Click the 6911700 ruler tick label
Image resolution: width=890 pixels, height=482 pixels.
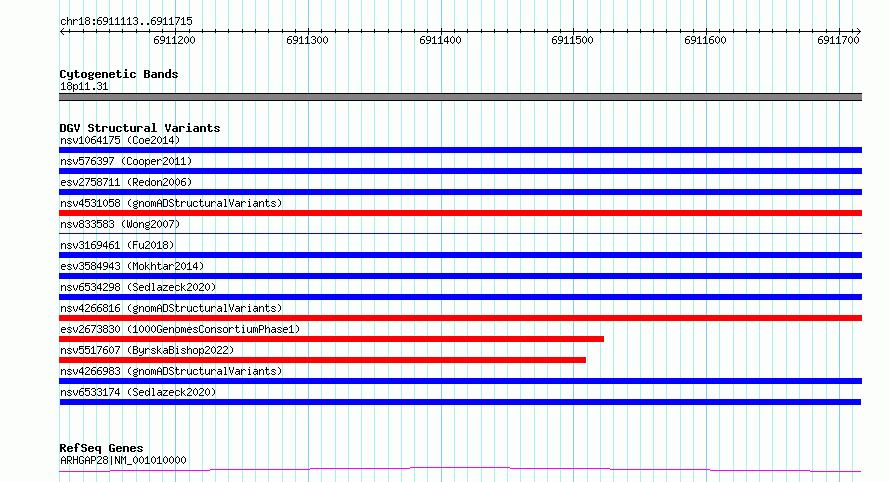(x=838, y=40)
